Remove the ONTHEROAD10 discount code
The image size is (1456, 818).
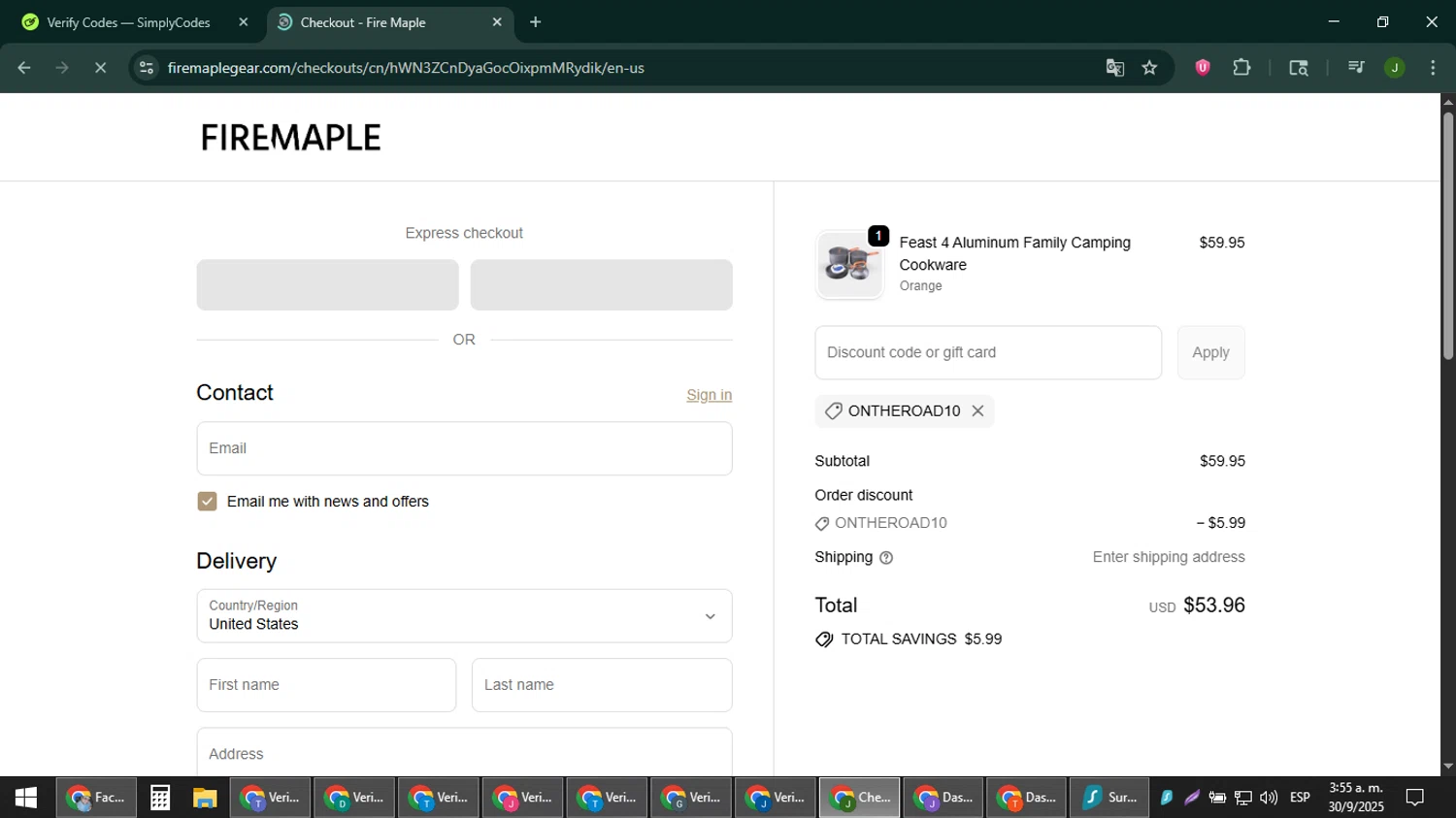pos(977,411)
